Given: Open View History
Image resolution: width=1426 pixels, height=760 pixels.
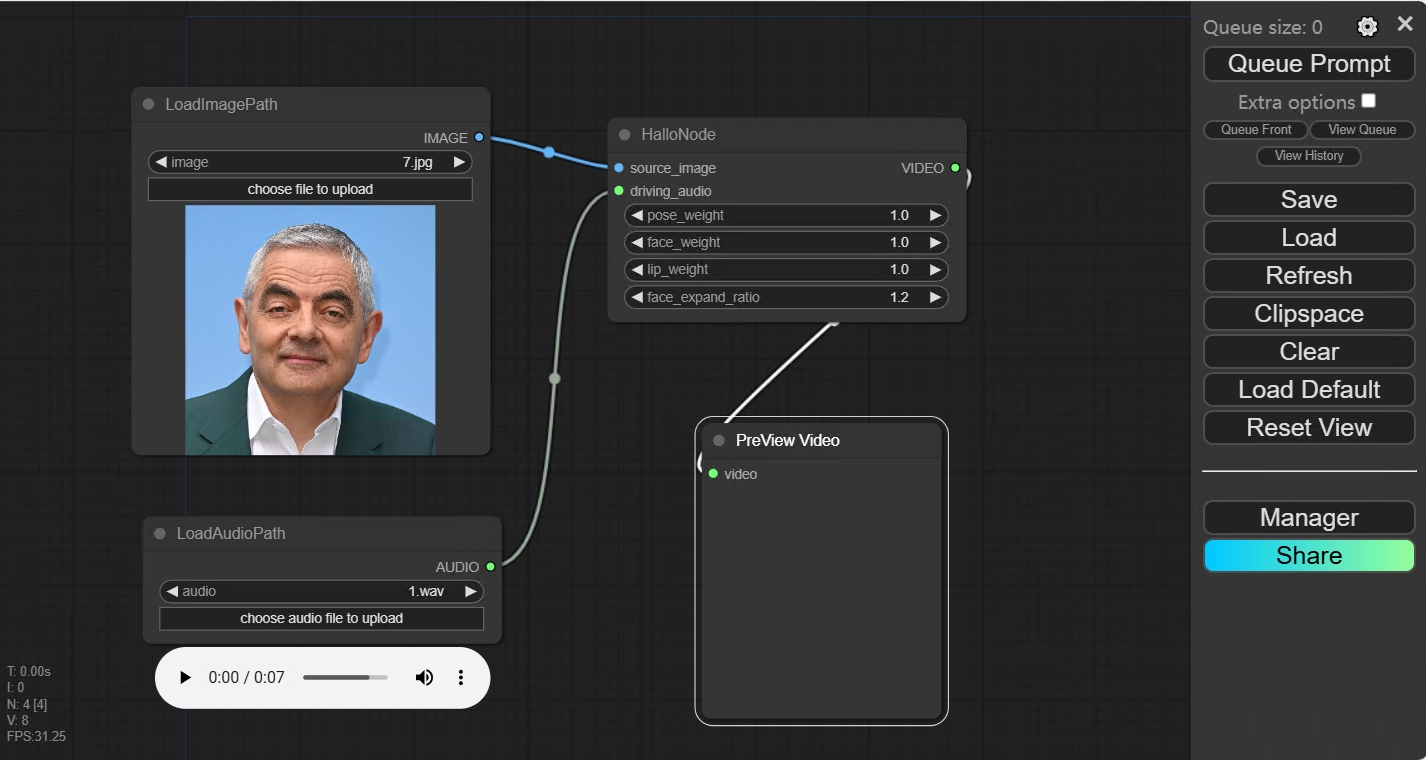Looking at the screenshot, I should click(1309, 156).
